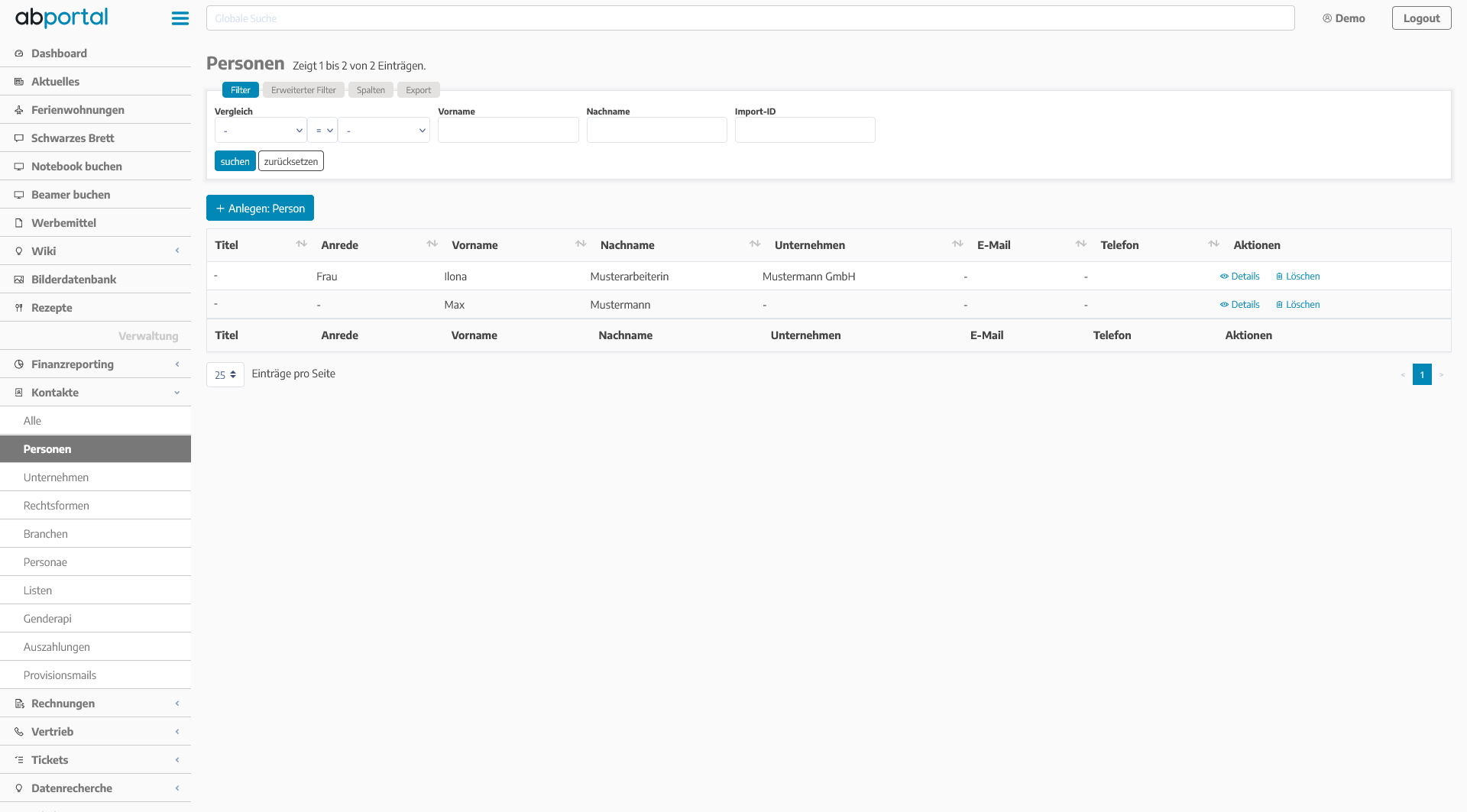Click the Anlegen: Person button
The image size is (1467, 812).
point(260,208)
